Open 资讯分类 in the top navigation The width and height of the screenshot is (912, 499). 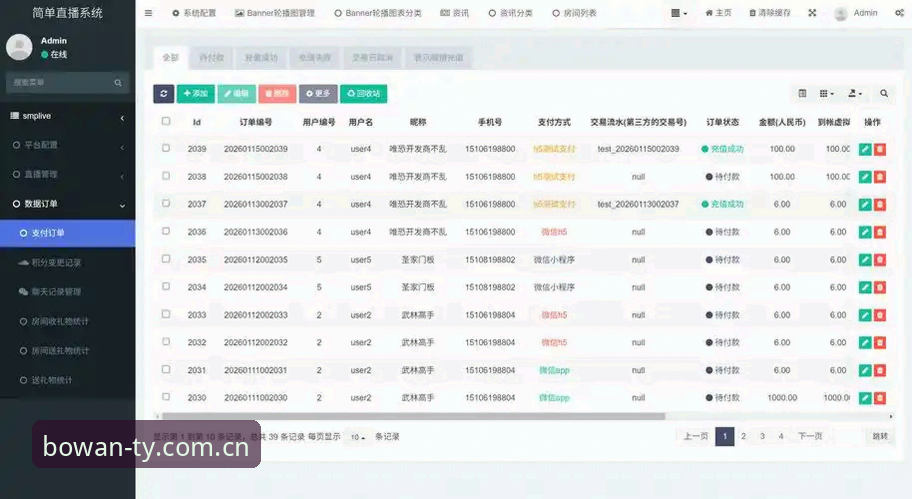click(x=511, y=13)
